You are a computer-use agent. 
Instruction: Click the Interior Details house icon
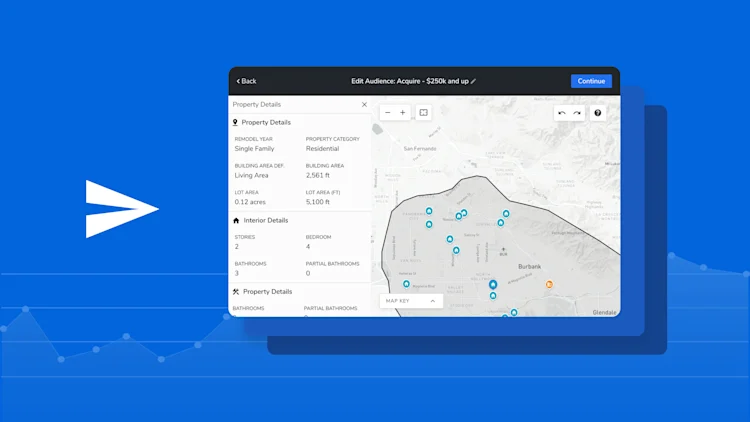[236, 221]
